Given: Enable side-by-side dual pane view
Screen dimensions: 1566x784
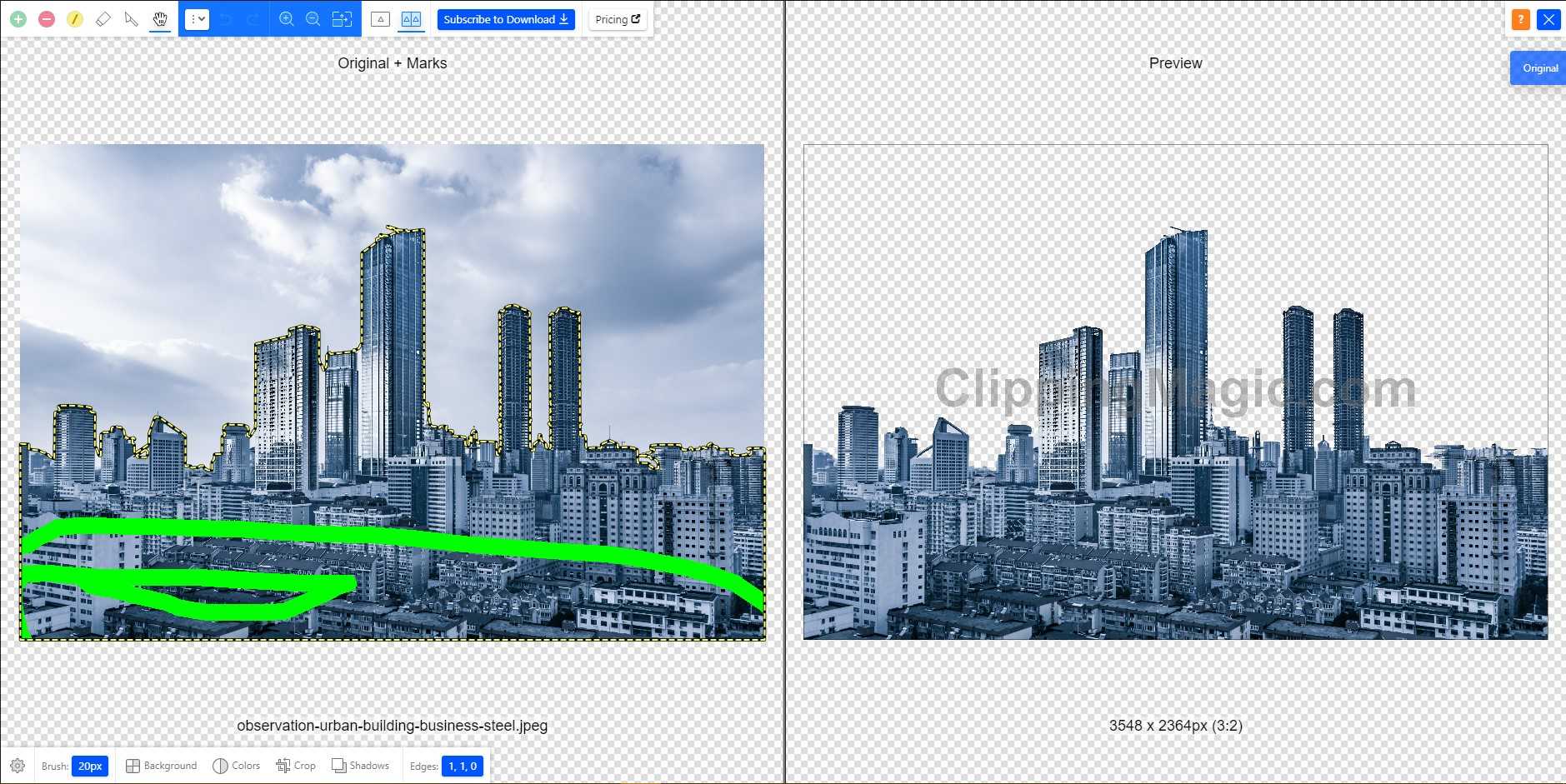Looking at the screenshot, I should (411, 19).
